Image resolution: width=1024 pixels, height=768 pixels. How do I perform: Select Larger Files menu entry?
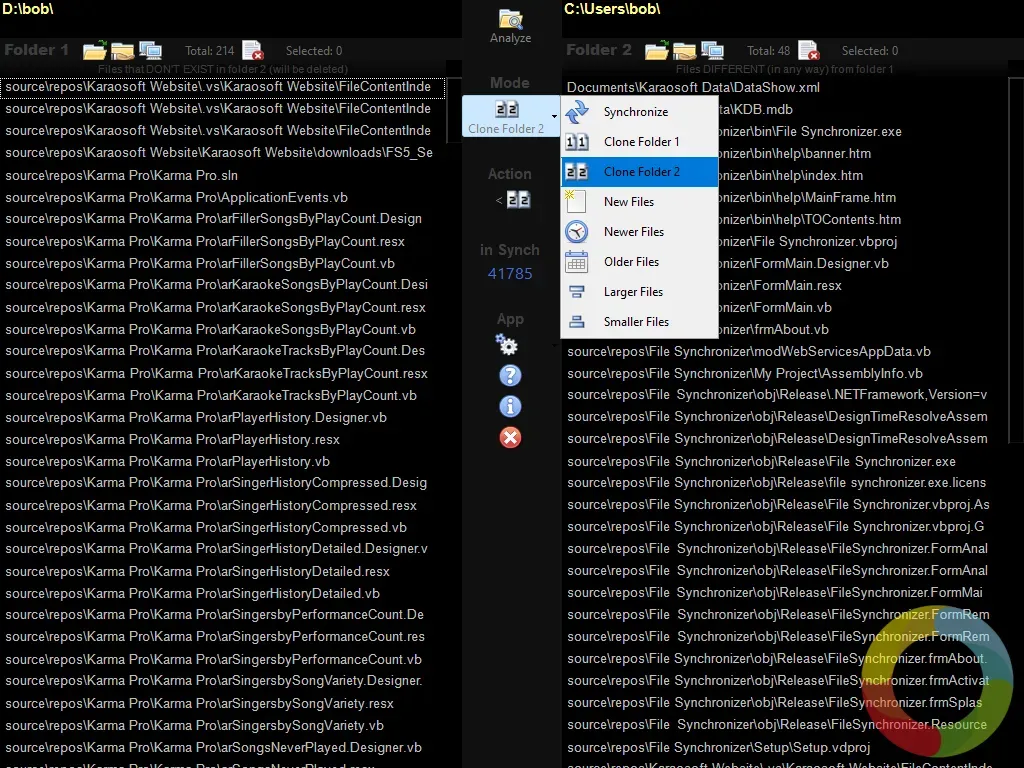coord(639,292)
